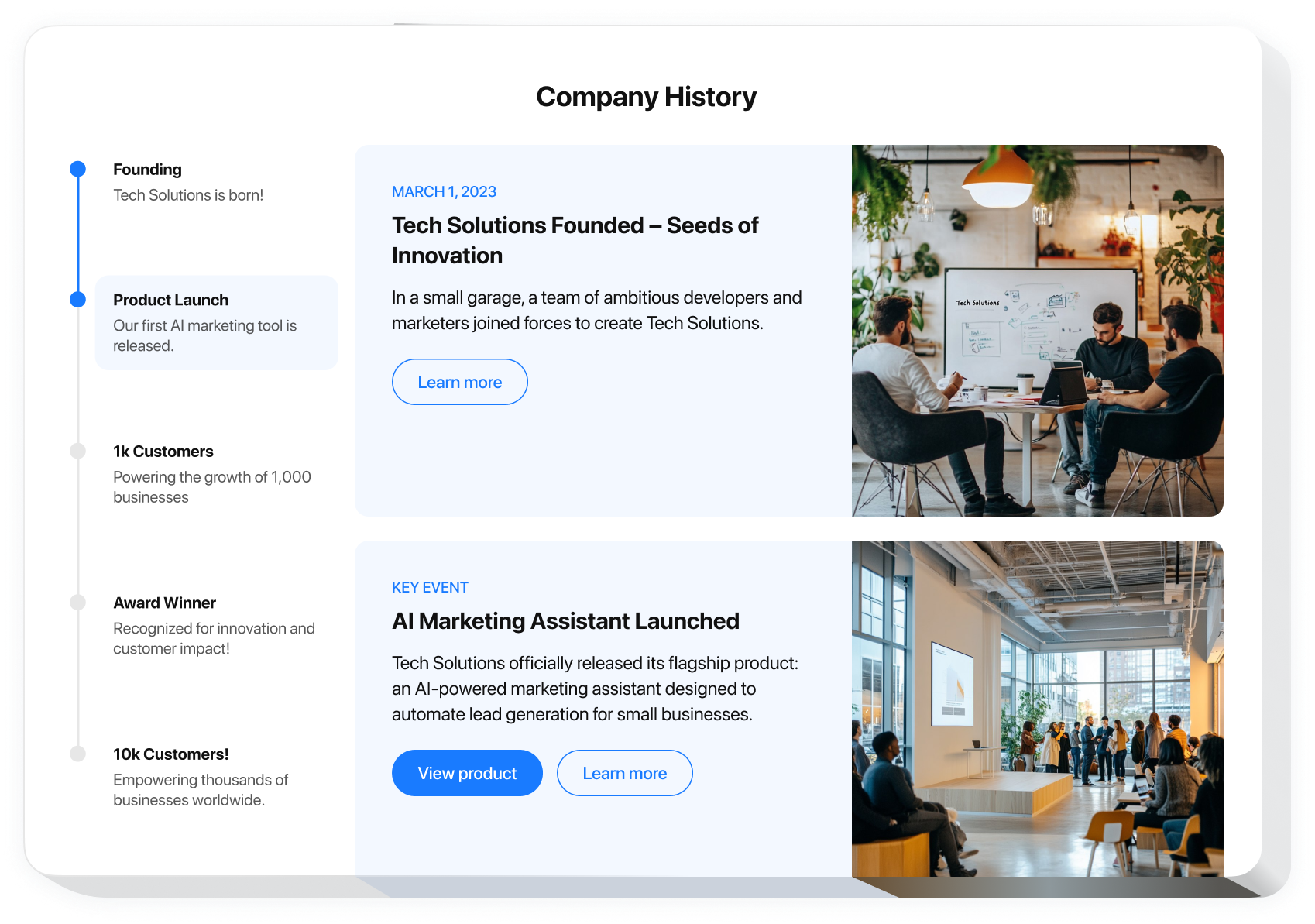Click Learn more beside View product
The height and width of the screenshot is (924, 1315).
coord(625,773)
